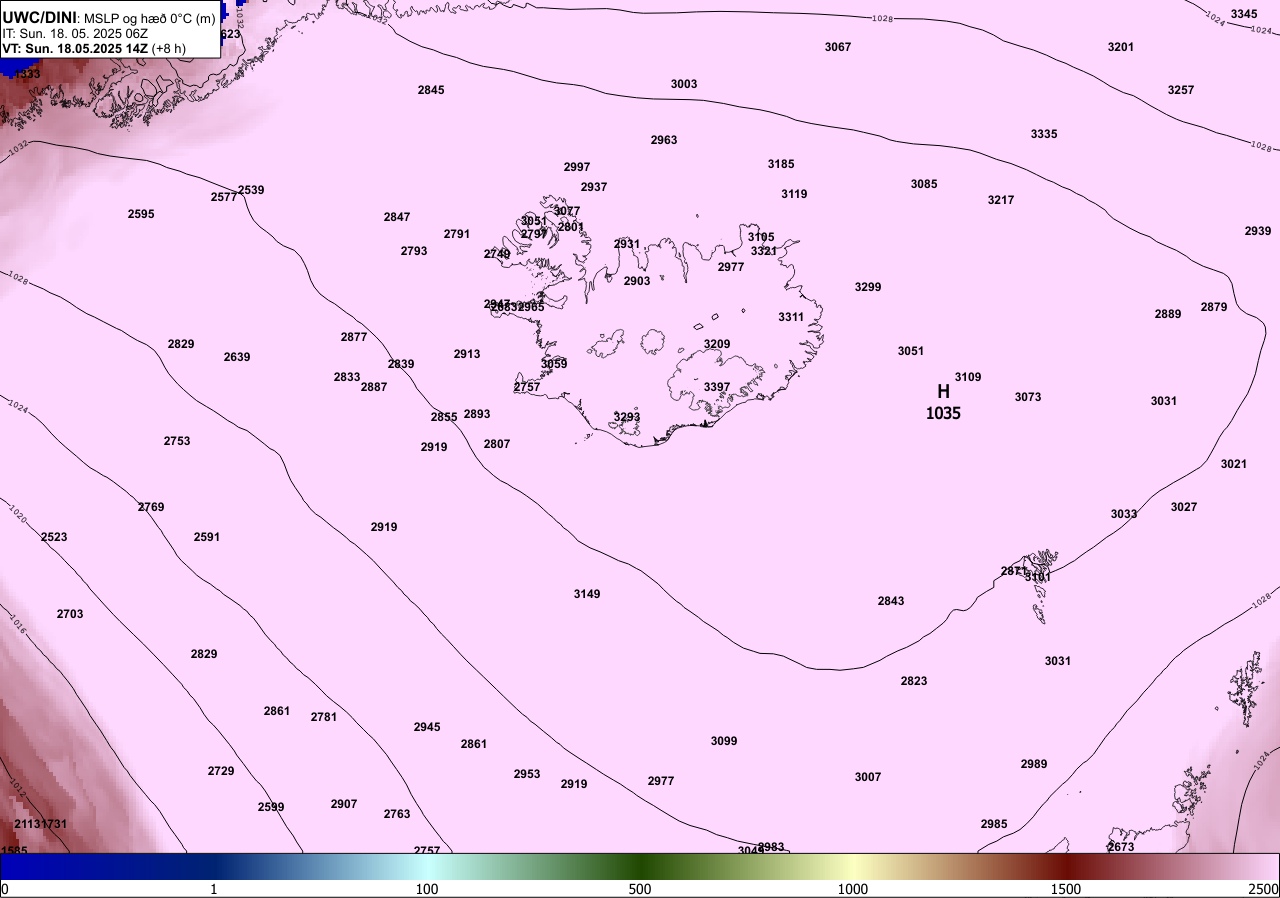Select the 3007 height label

point(868,777)
